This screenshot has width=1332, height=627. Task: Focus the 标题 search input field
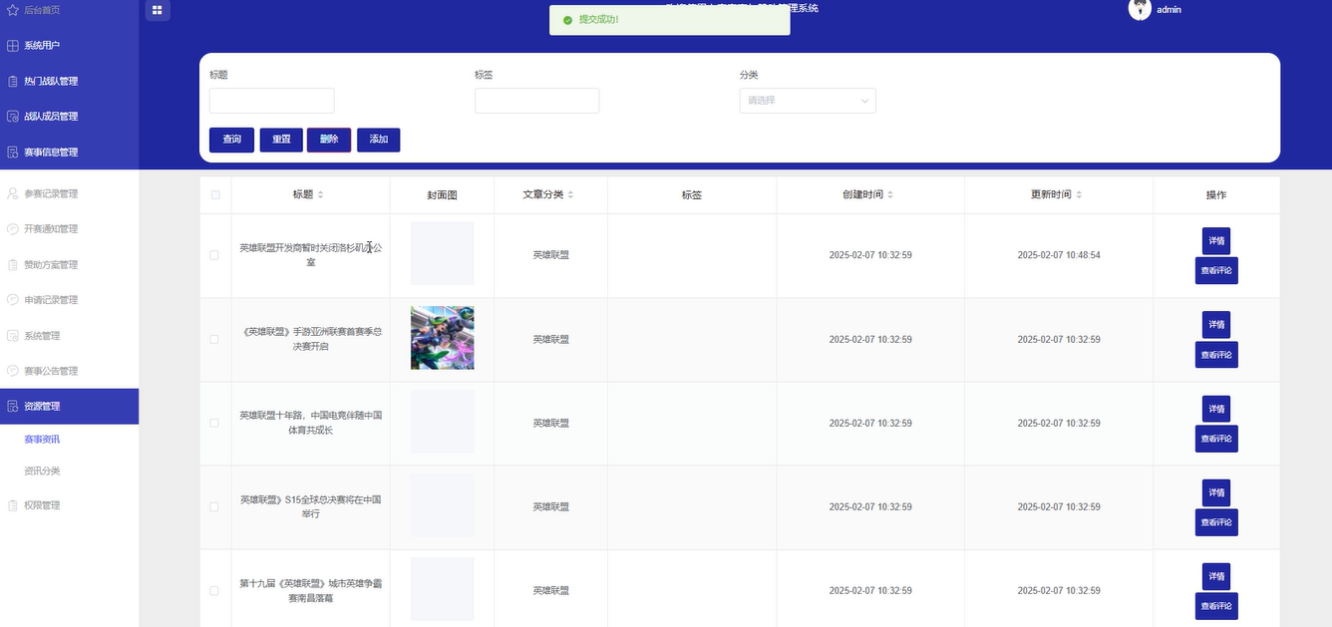click(x=271, y=100)
